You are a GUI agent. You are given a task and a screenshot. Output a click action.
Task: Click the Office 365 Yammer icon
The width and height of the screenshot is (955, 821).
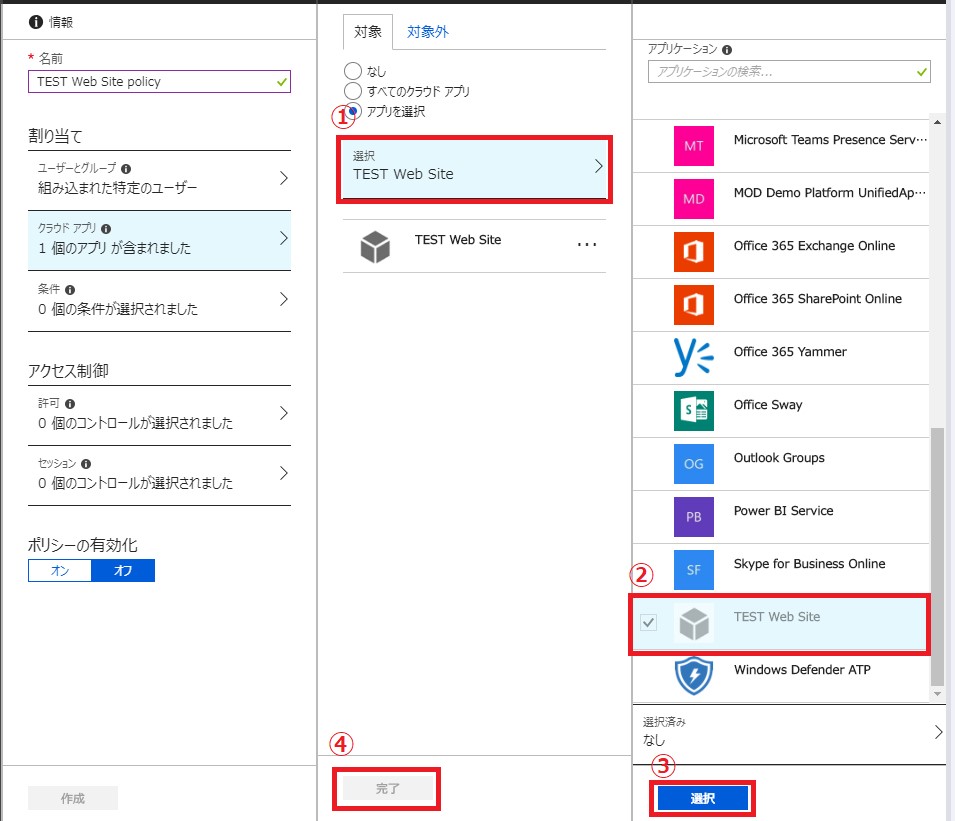coord(693,358)
